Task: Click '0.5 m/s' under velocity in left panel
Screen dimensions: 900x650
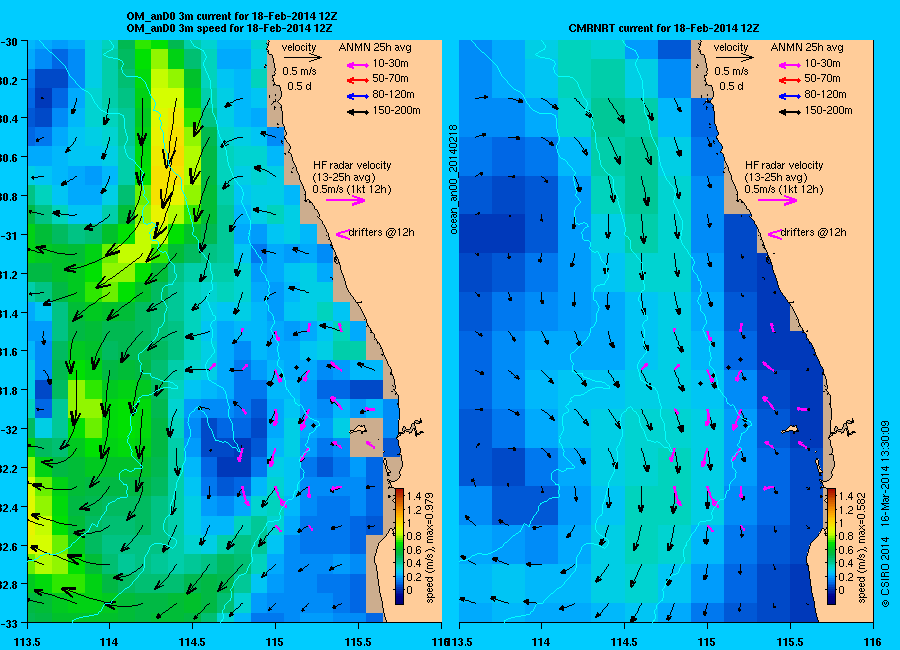Action: pyautogui.click(x=299, y=72)
